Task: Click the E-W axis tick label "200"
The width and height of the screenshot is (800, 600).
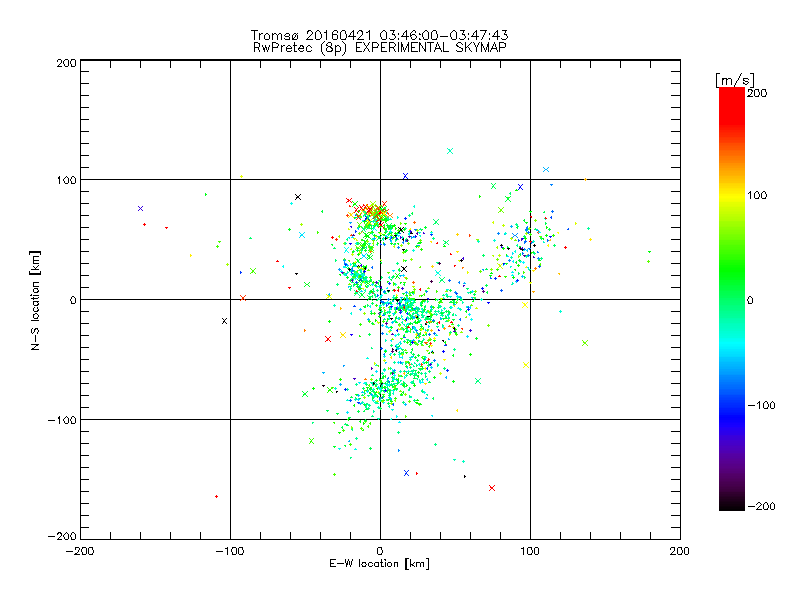Action: pyautogui.click(x=680, y=551)
